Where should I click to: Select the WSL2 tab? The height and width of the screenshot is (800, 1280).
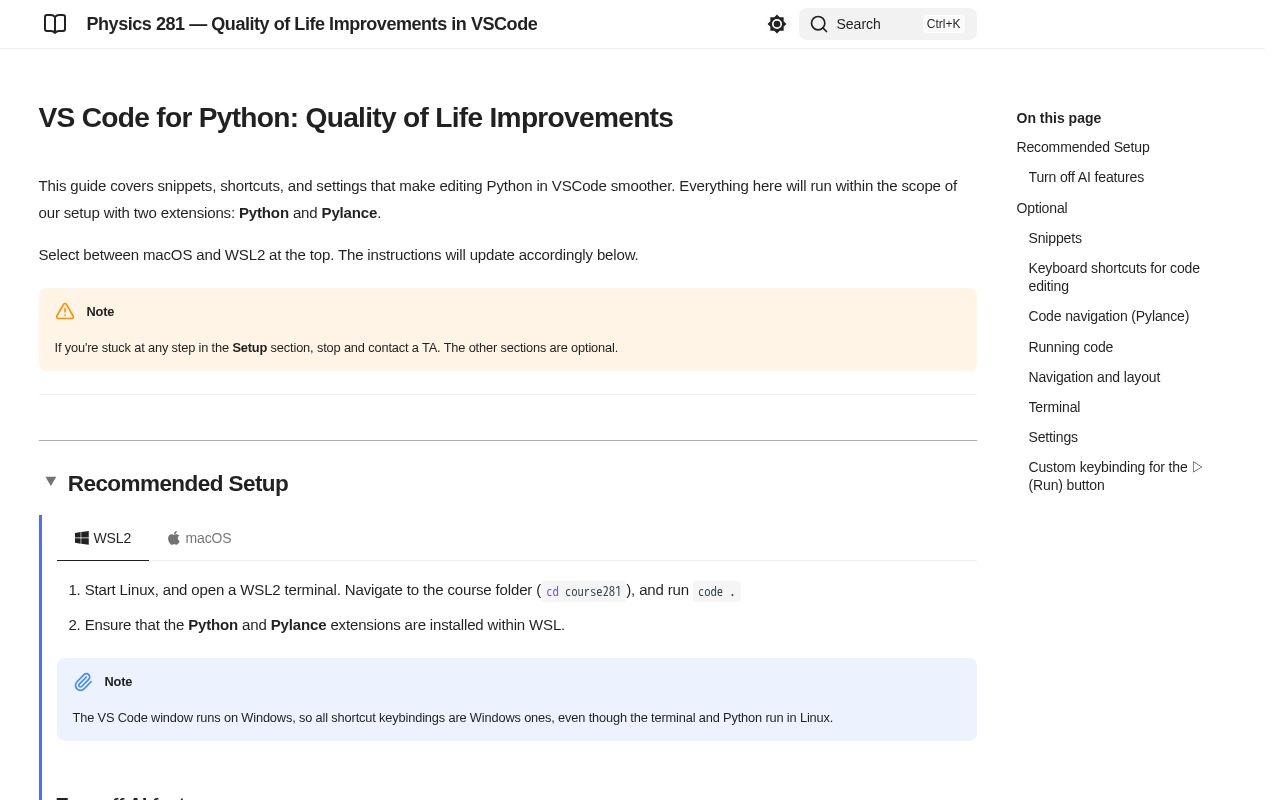pos(103,538)
